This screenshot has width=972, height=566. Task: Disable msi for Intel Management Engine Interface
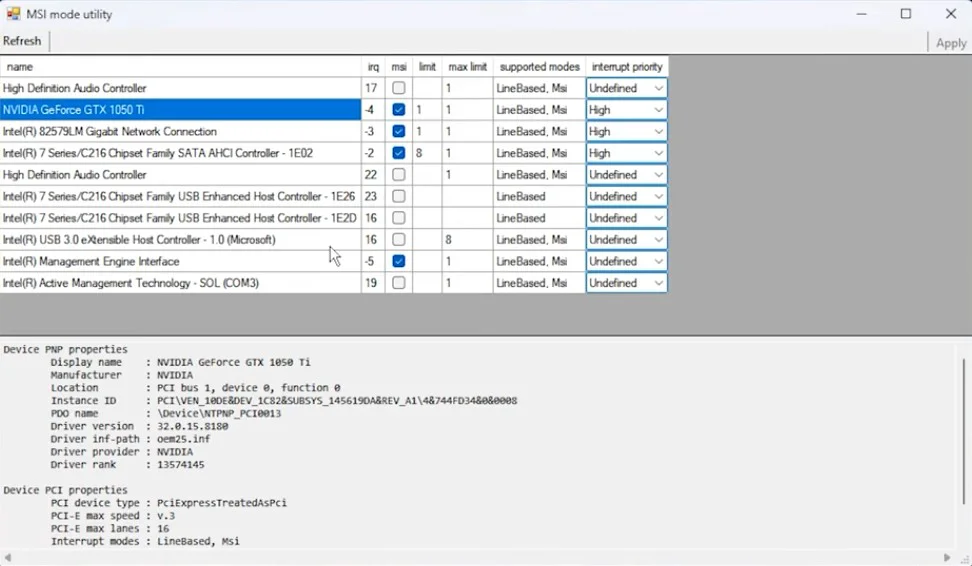coord(399,262)
